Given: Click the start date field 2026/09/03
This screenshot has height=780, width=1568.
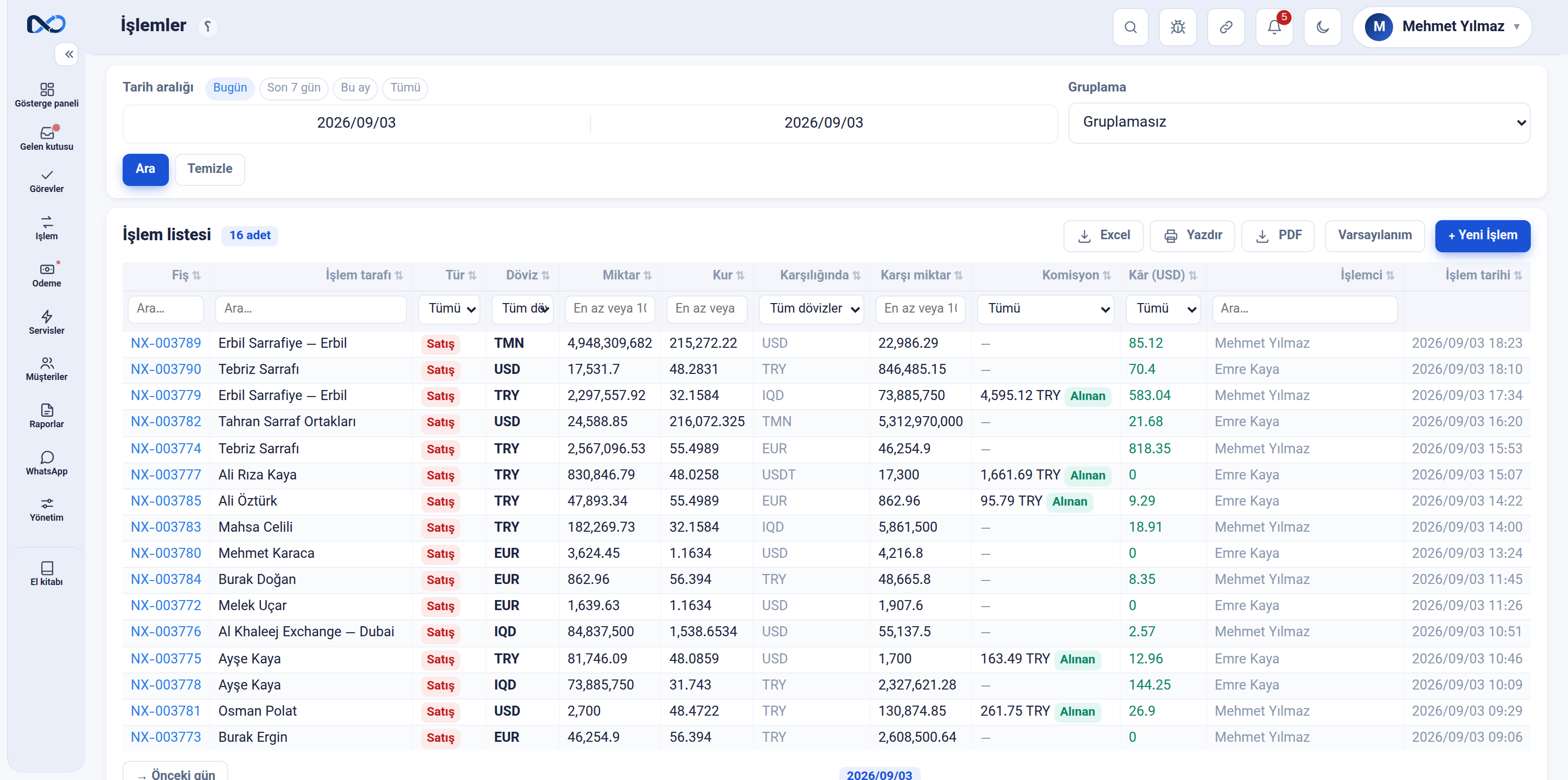Looking at the screenshot, I should pyautogui.click(x=357, y=123).
